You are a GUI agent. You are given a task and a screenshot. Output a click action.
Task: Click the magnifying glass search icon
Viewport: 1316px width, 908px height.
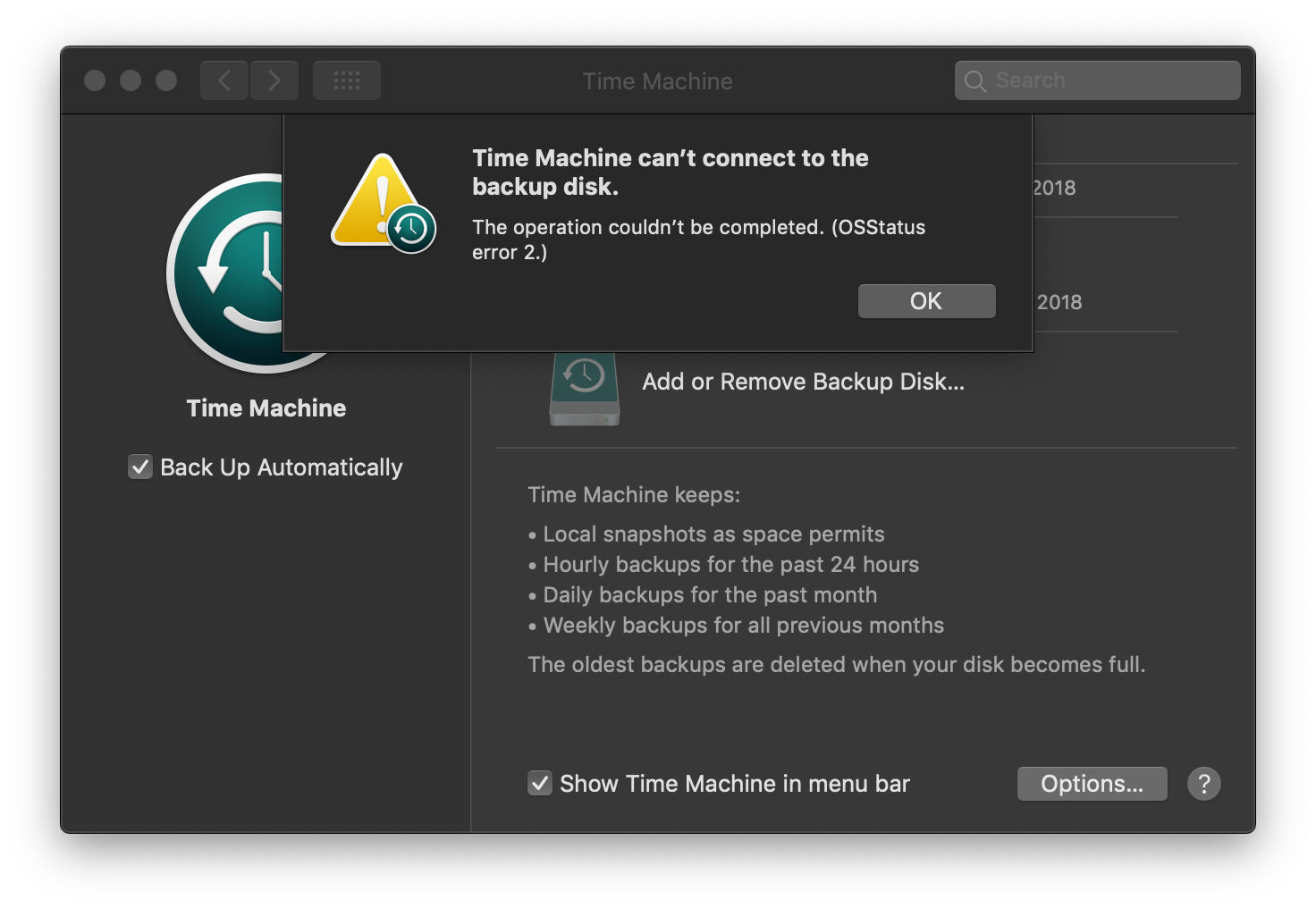click(975, 81)
